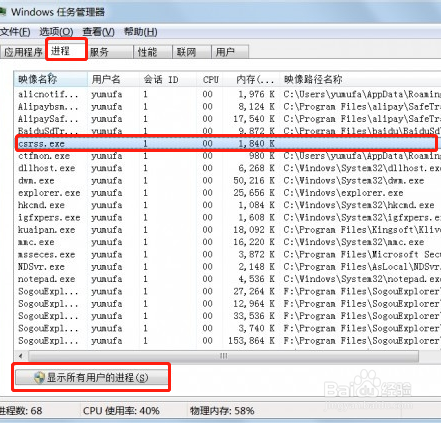Viewport: 441px width, 423px height.
Task: Select the SogouExpl... row using 33,536 K
Action: pos(228,316)
